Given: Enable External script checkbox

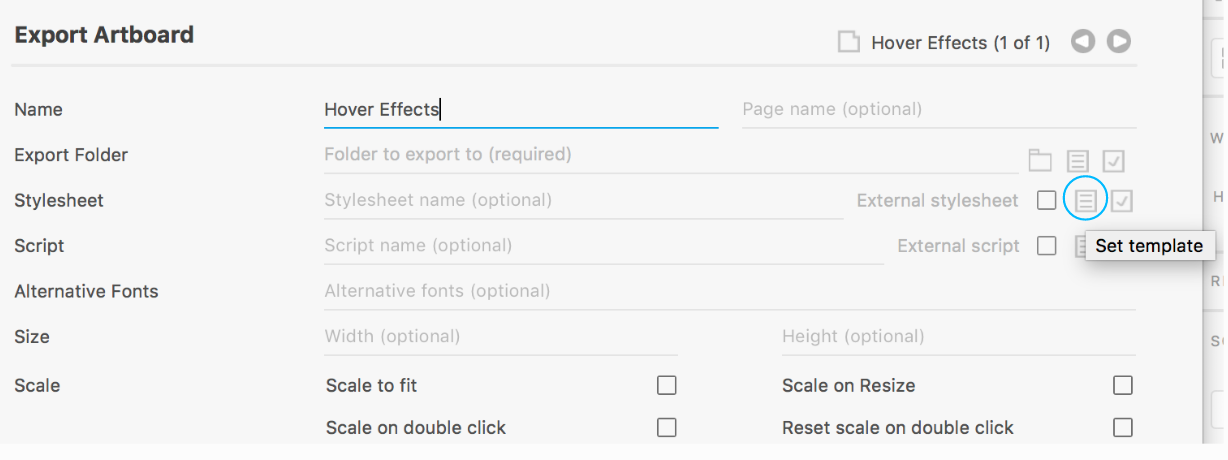Looking at the screenshot, I should 1047,245.
